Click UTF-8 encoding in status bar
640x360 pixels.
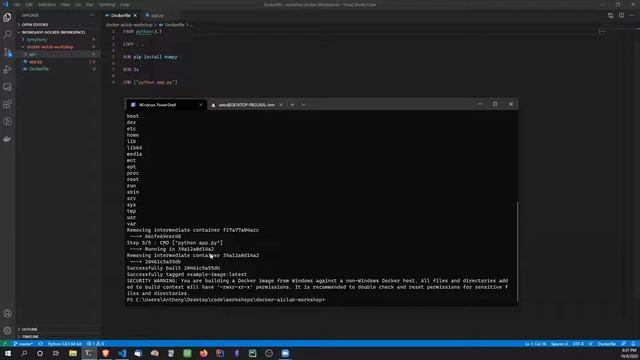pos(578,344)
